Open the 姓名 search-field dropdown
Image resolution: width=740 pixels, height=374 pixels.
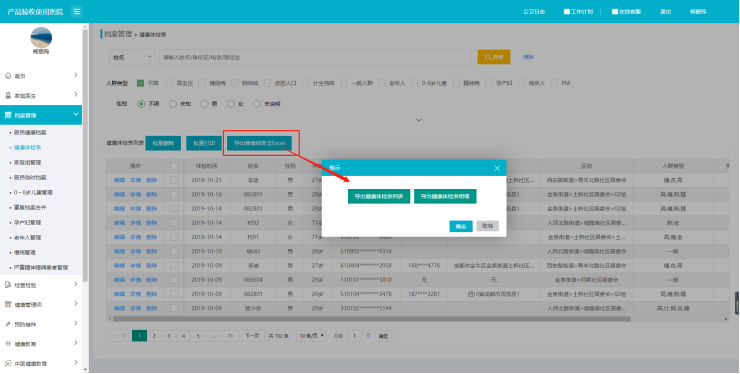pos(132,57)
